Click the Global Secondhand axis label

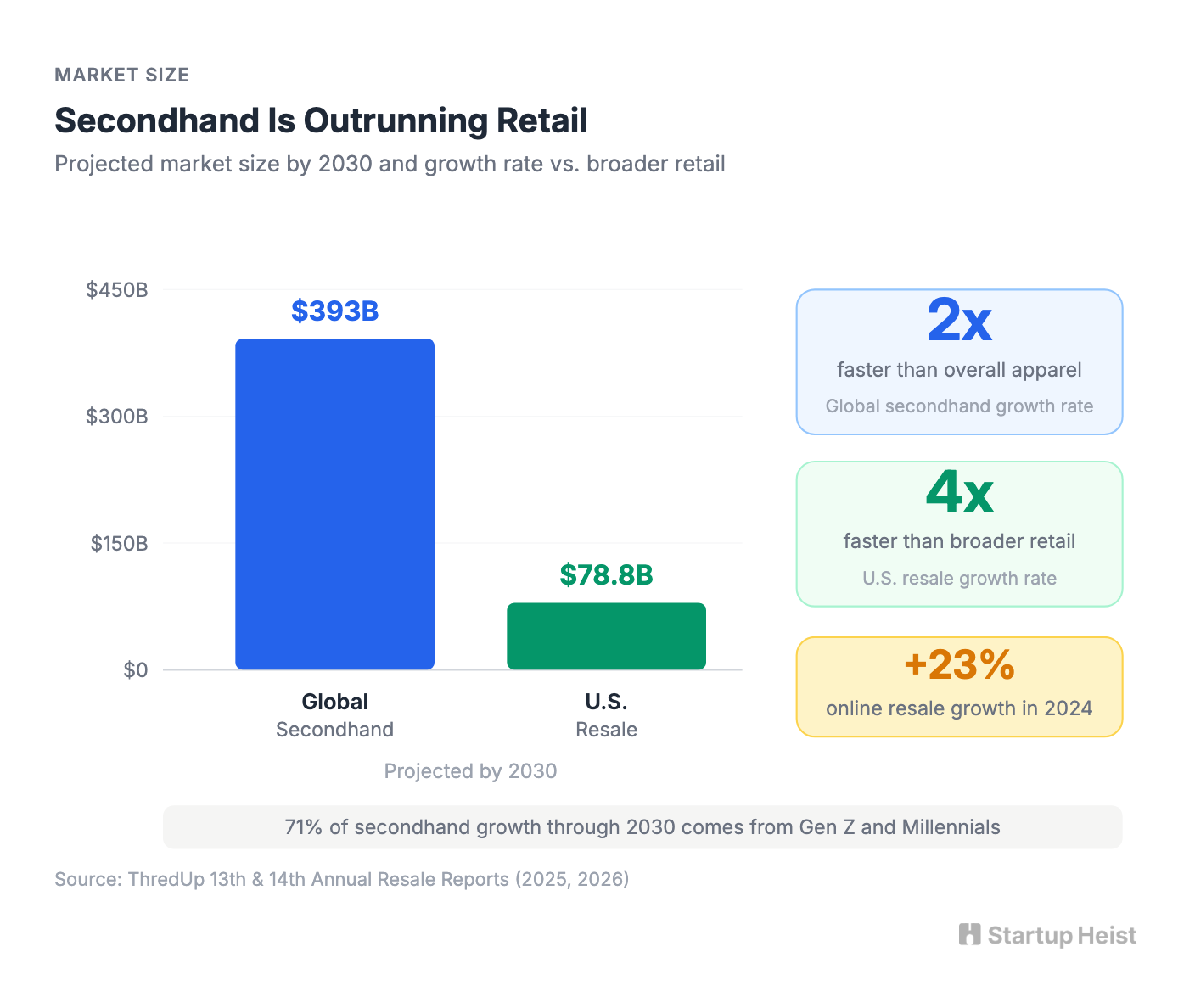tap(334, 714)
